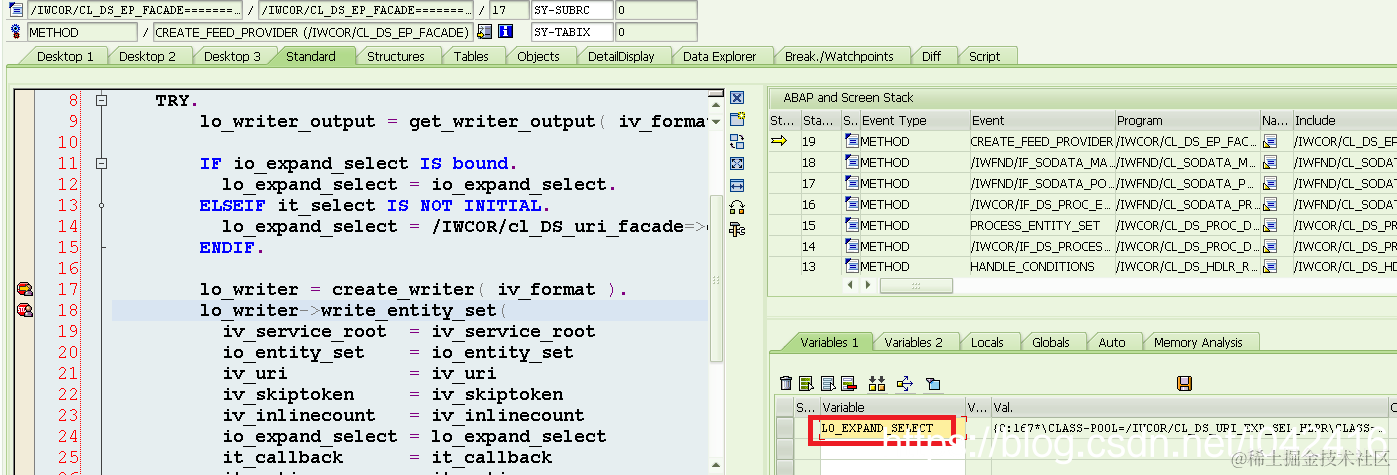Click the yellow arrow stack pointer on row 19
Screen dimensions: 1397x475
coord(779,142)
